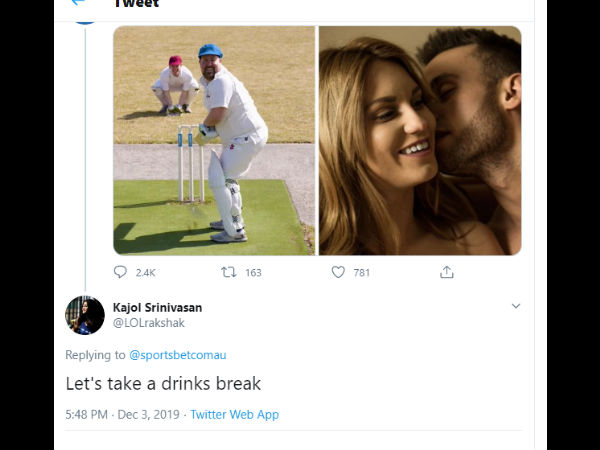Click the 781 likes count
This screenshot has height=450, width=600.
362,272
